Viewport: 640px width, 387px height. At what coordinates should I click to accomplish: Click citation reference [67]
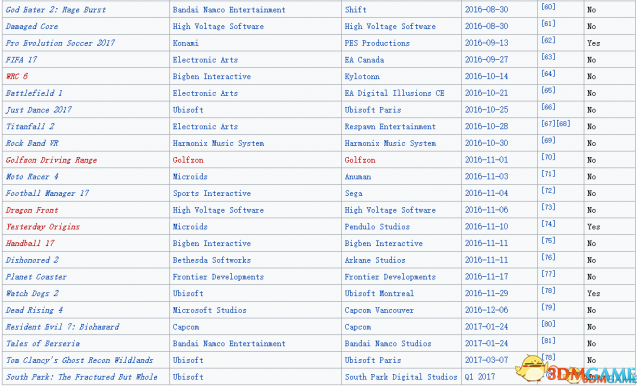(548, 123)
